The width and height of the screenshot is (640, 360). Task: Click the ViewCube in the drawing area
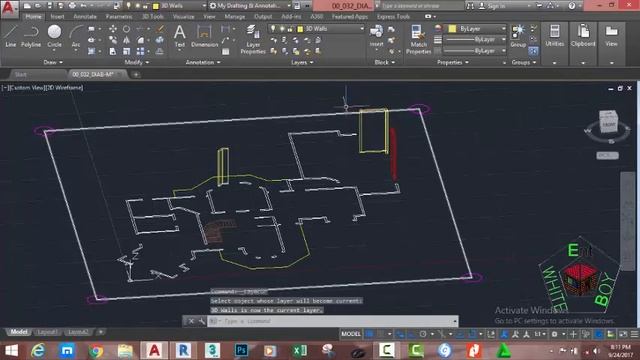click(608, 122)
